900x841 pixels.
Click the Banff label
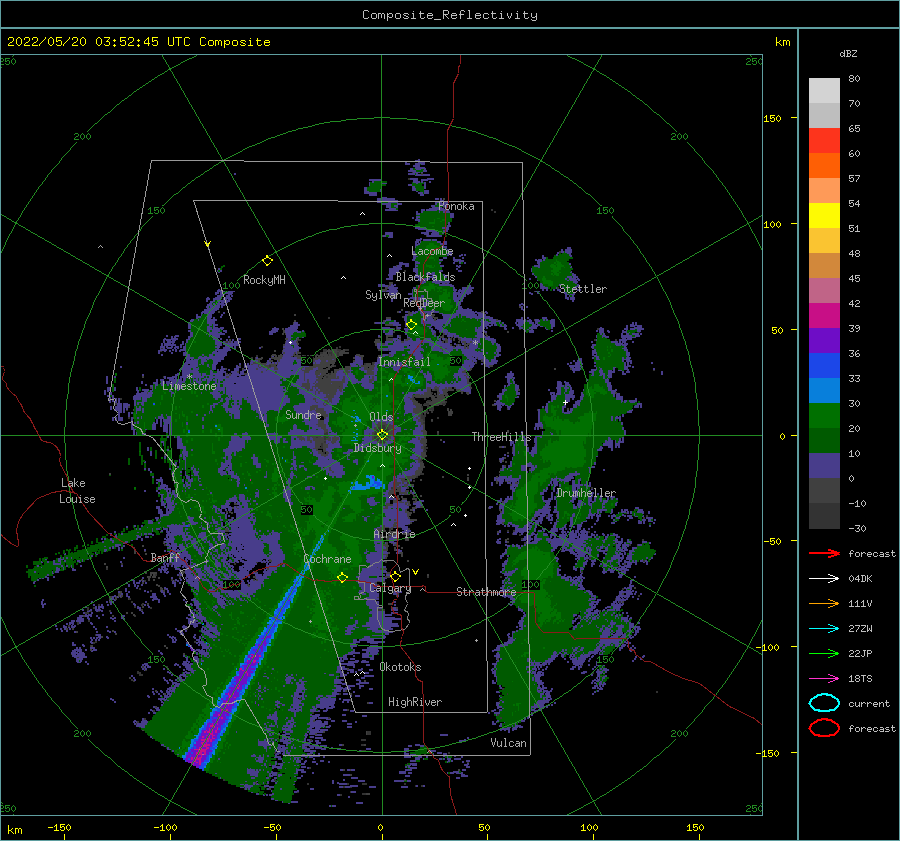165,557
